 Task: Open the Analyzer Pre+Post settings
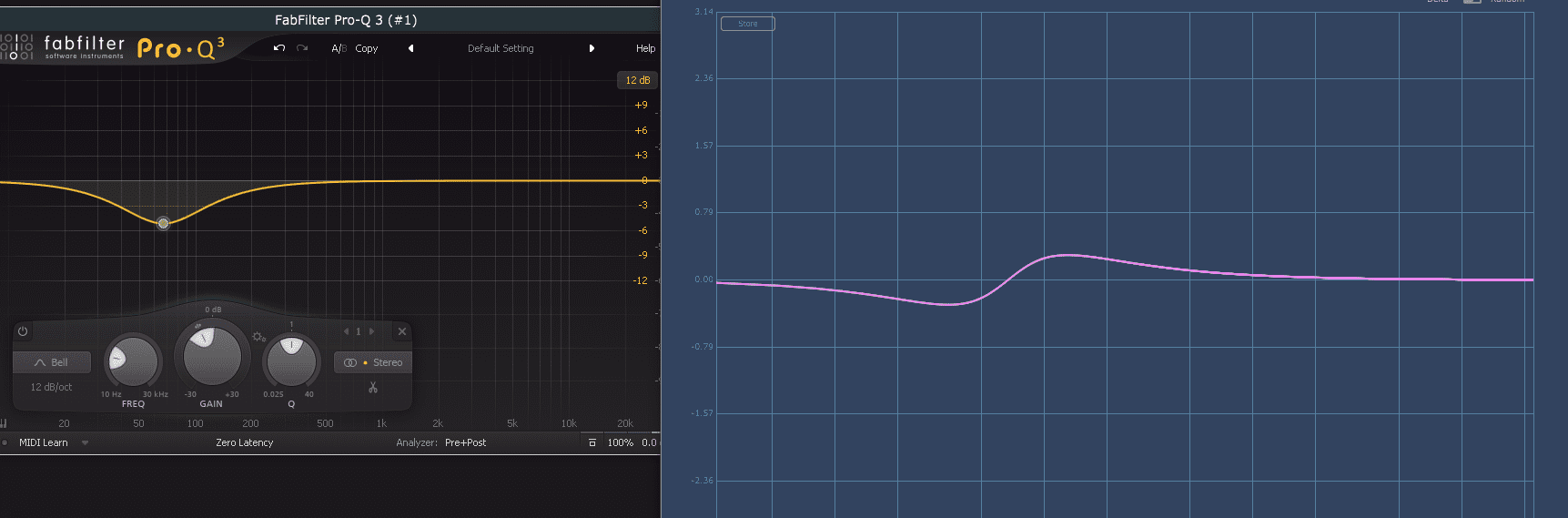coord(465,442)
